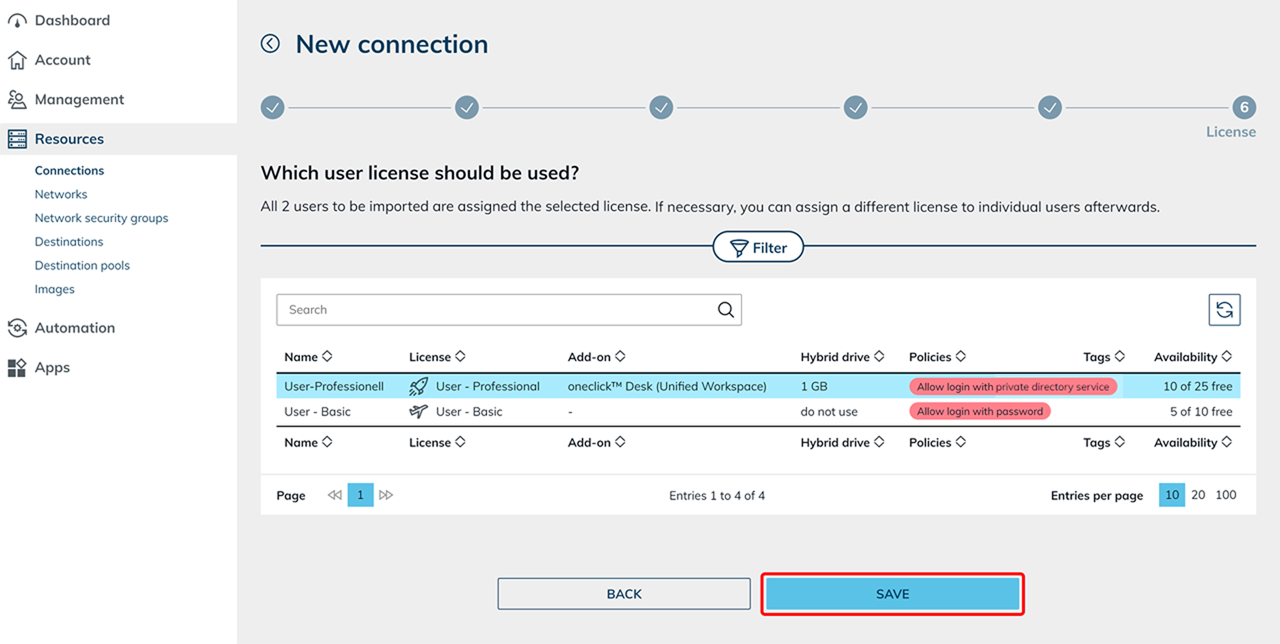The height and width of the screenshot is (644, 1280).
Task: Open Images under Resources
Action: pyautogui.click(x=55, y=289)
